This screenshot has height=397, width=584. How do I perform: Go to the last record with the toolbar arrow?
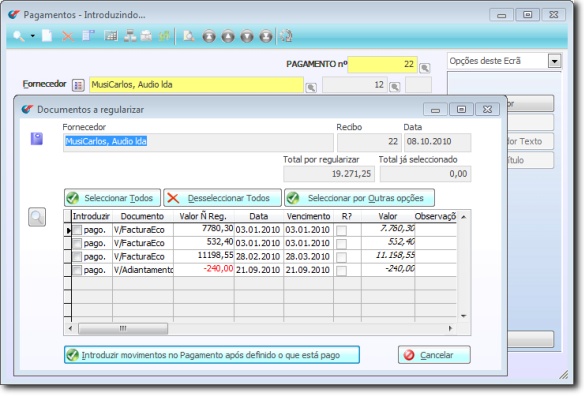[266, 36]
